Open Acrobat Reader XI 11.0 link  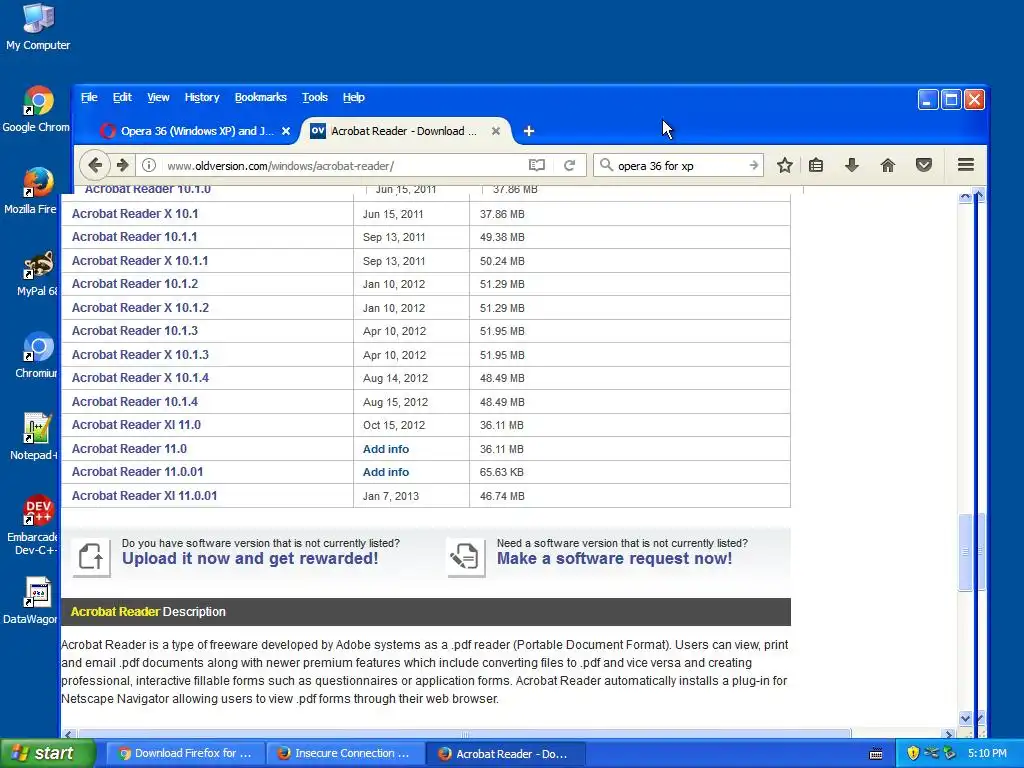click(x=136, y=425)
